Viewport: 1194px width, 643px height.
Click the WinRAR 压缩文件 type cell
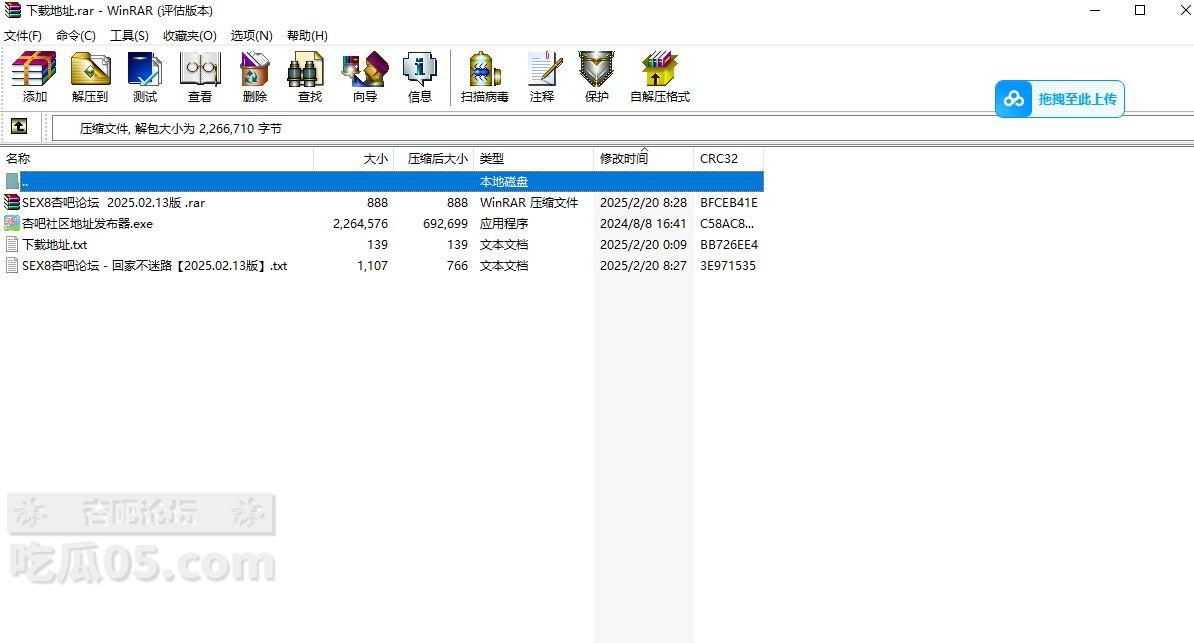[528, 203]
